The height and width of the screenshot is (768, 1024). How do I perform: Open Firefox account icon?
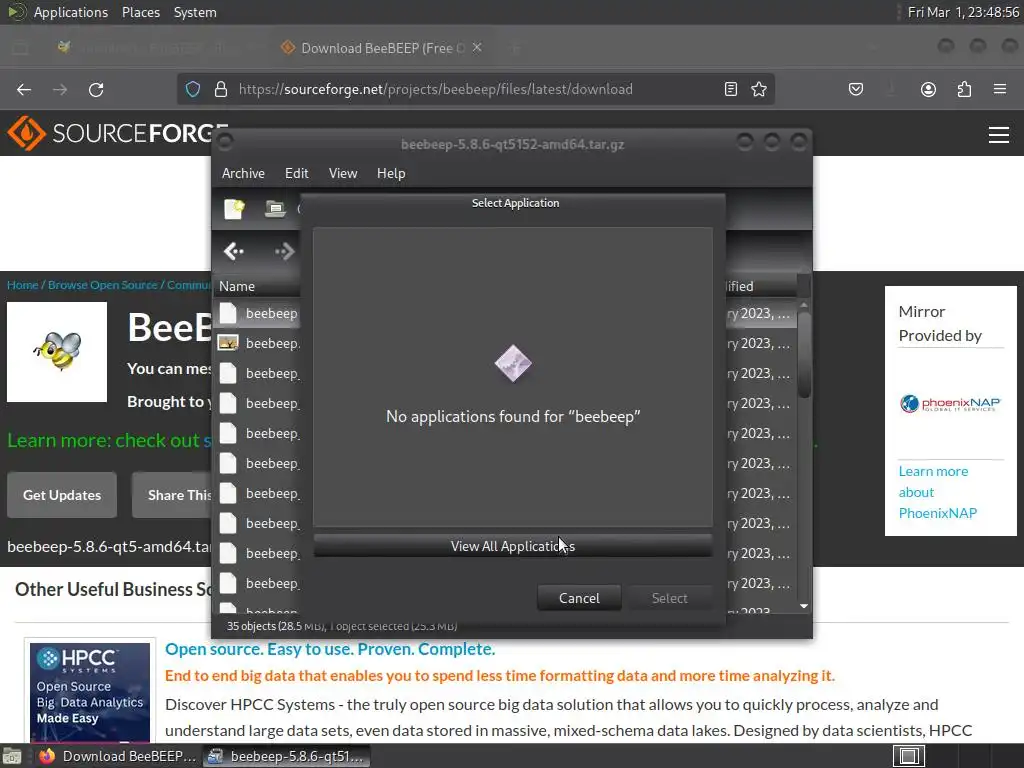point(928,89)
